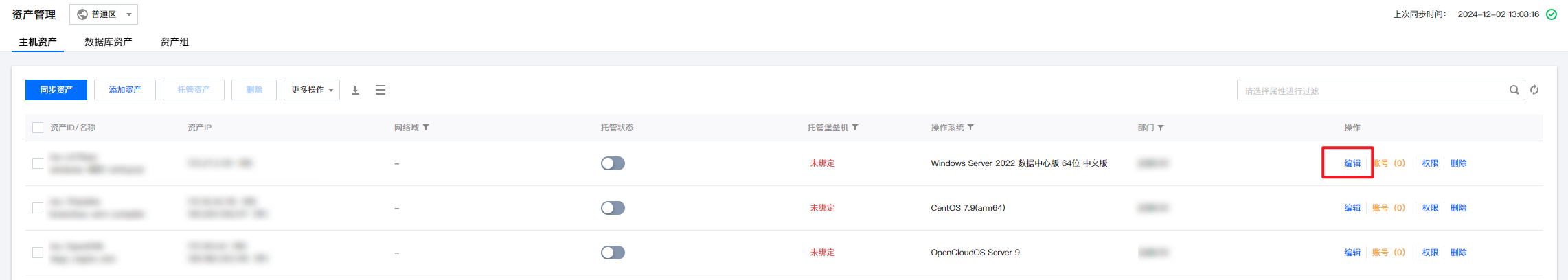This screenshot has width=1568, height=280.
Task: Enable hosting switch for CentOS 7.9 row
Action: pyautogui.click(x=613, y=208)
